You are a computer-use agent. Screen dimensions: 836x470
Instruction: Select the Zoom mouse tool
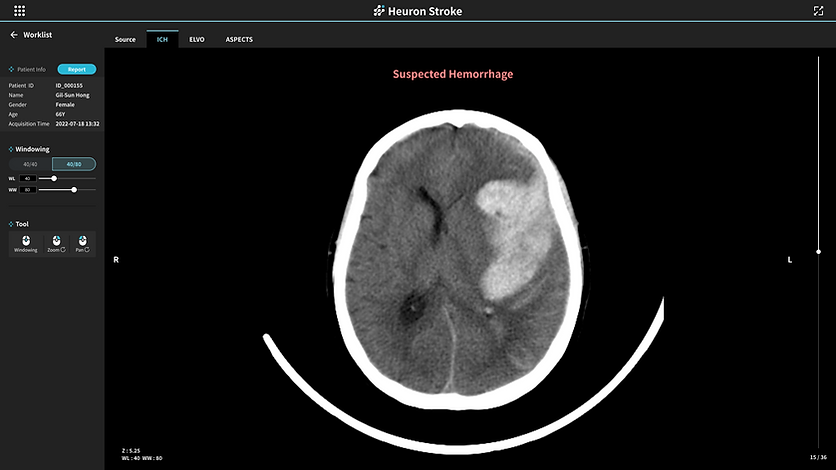click(x=56, y=244)
